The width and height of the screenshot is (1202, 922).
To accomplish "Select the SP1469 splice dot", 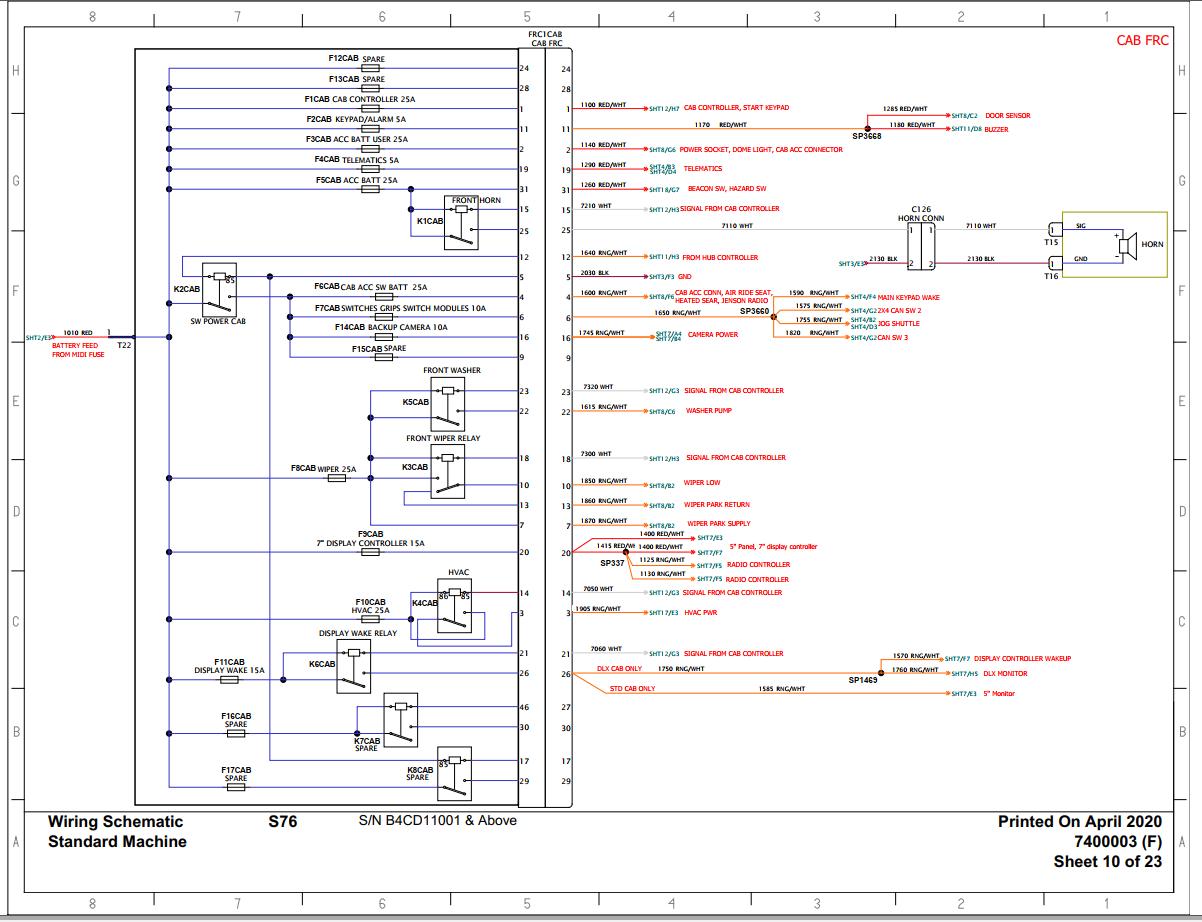I will (x=881, y=672).
